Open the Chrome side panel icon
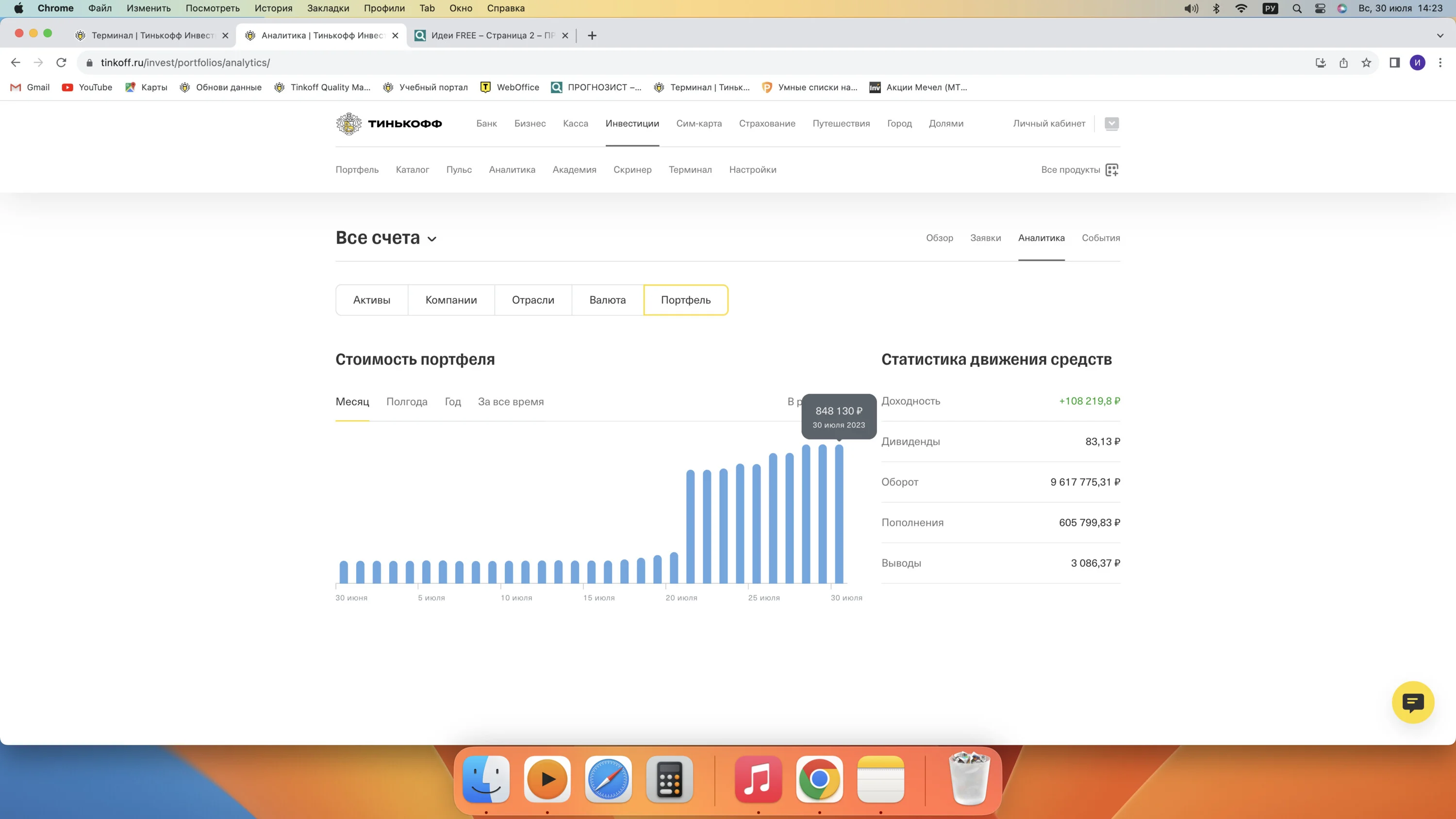This screenshot has height=819, width=1456. tap(1394, 63)
